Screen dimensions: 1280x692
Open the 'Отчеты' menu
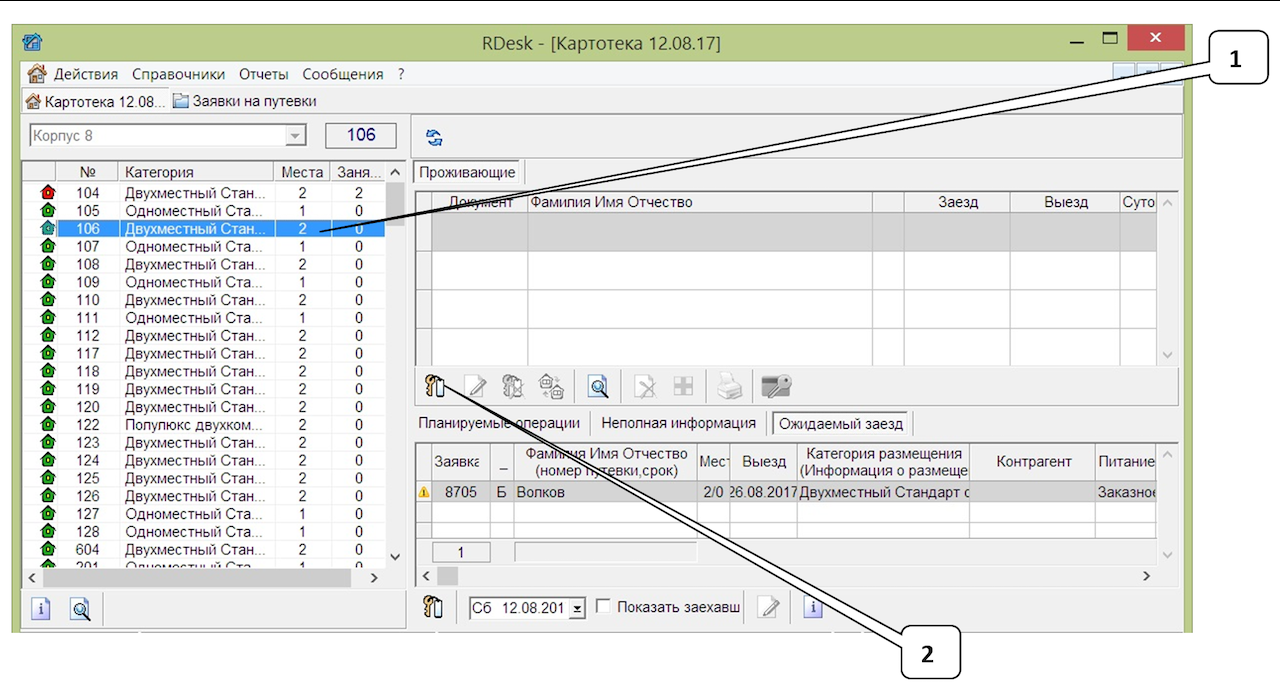[263, 74]
